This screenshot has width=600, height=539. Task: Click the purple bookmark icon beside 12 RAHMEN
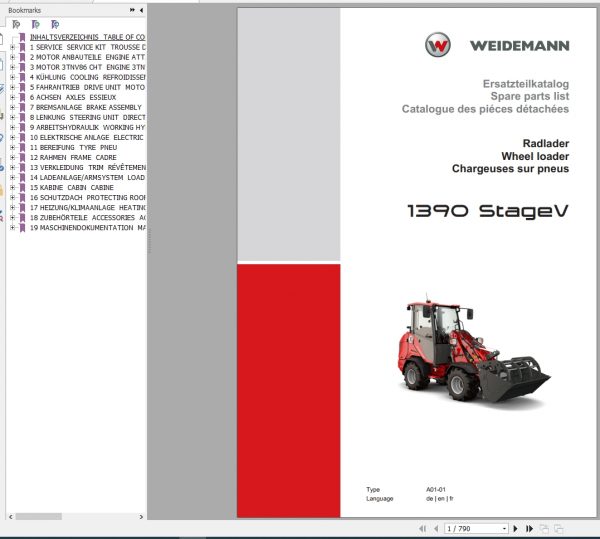pyautogui.click(x=22, y=157)
